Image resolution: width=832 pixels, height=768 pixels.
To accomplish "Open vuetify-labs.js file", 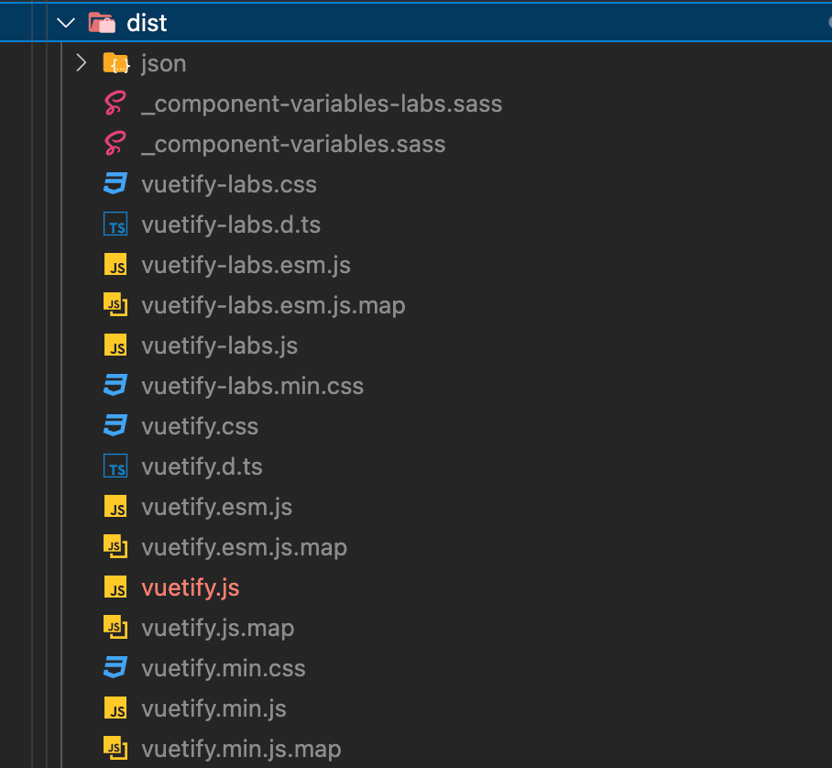I will point(220,346).
